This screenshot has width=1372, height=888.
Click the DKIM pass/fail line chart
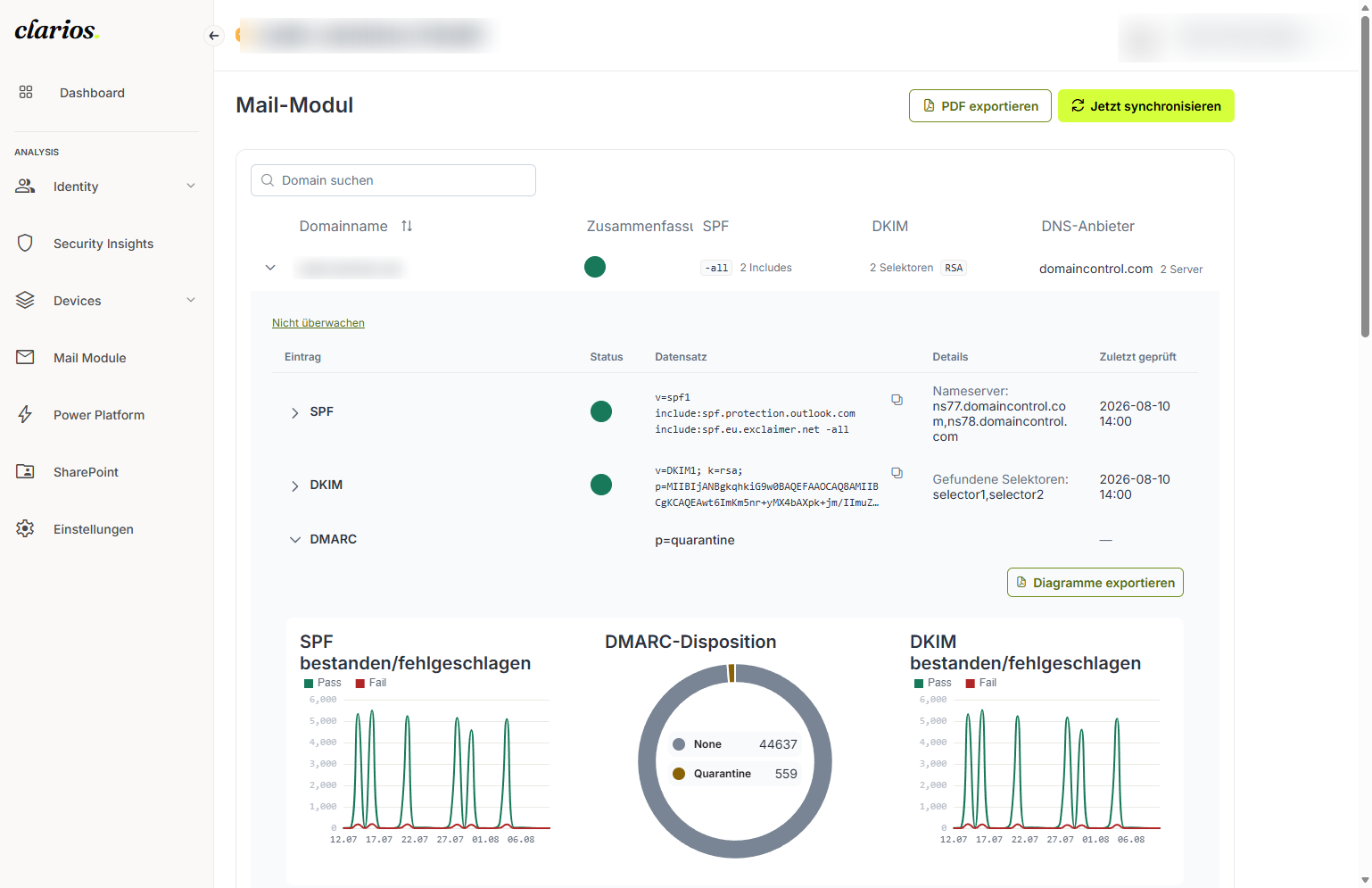pyautogui.click(x=1051, y=769)
